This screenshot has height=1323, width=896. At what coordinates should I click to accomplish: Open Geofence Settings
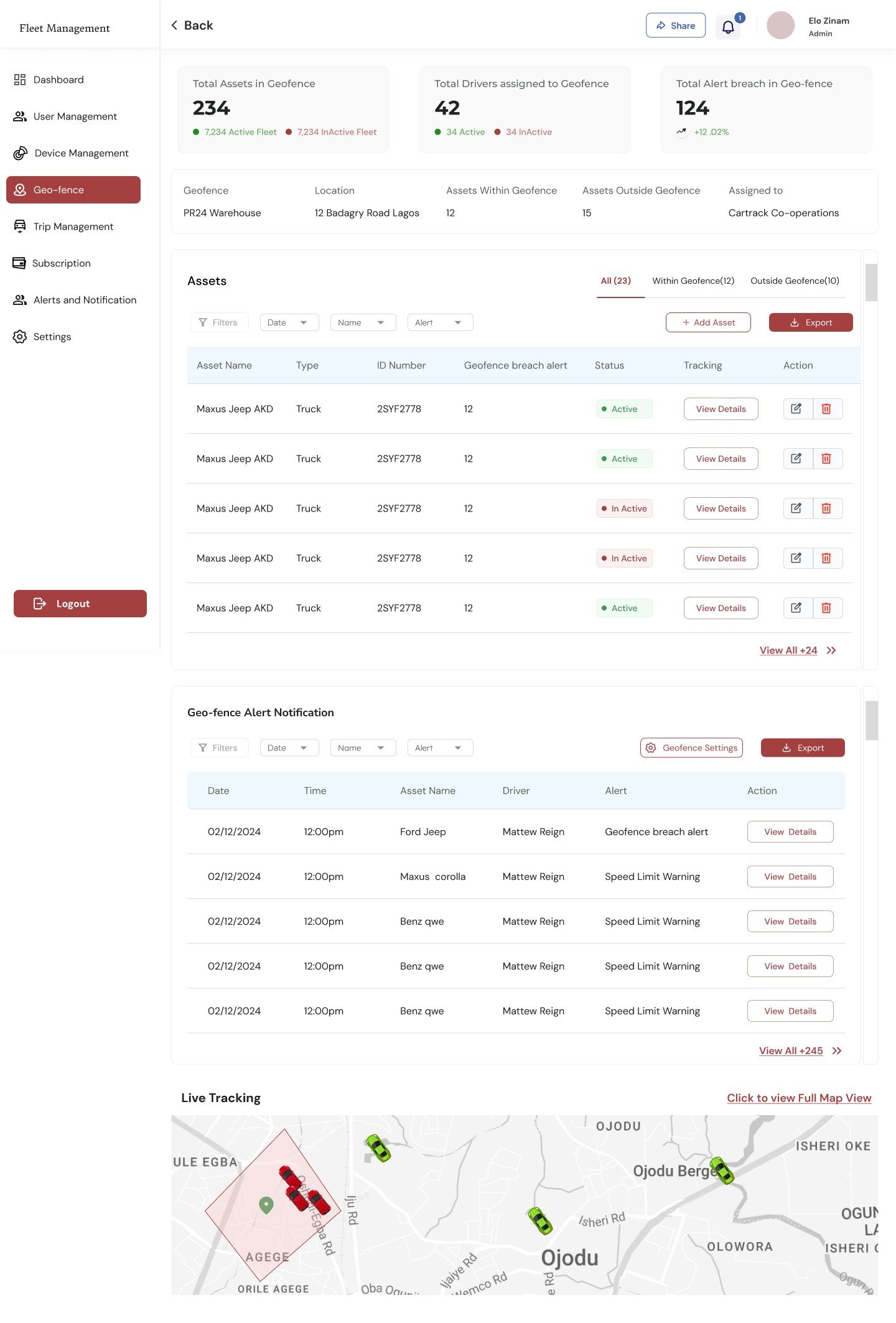(x=691, y=747)
